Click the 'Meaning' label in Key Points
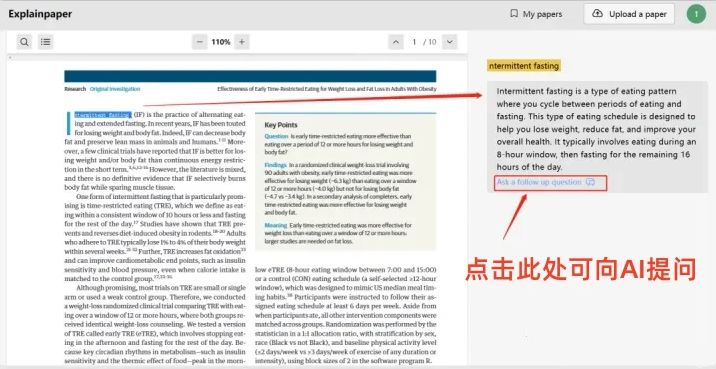 point(276,225)
